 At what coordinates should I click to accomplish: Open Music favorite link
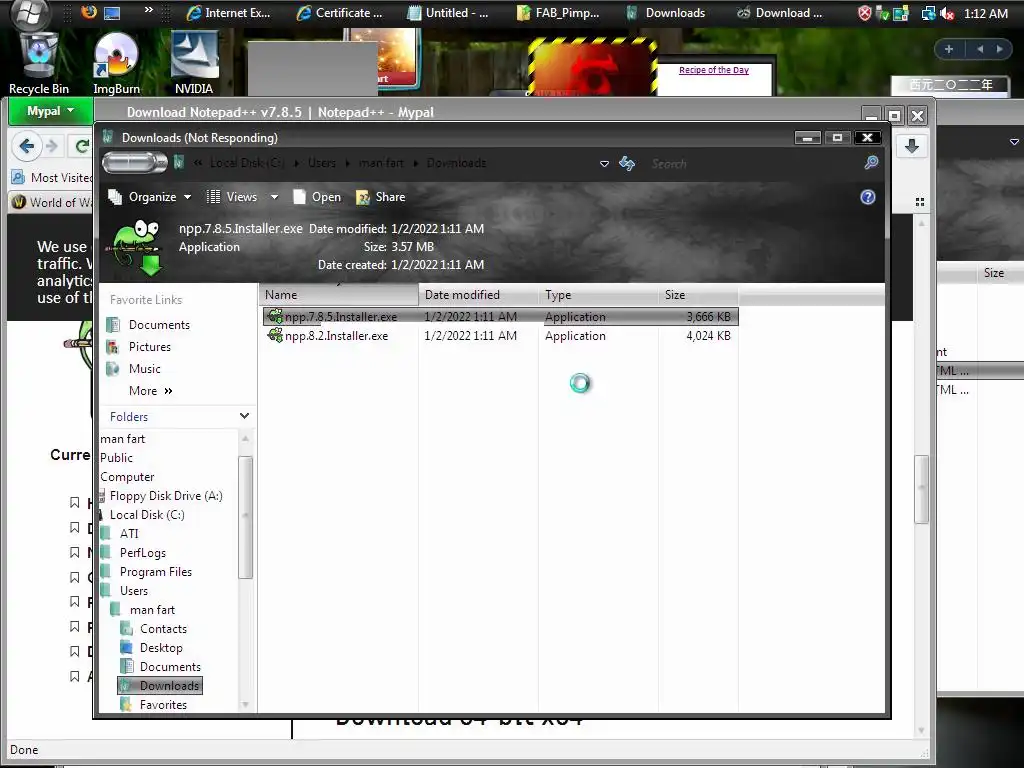133,369
